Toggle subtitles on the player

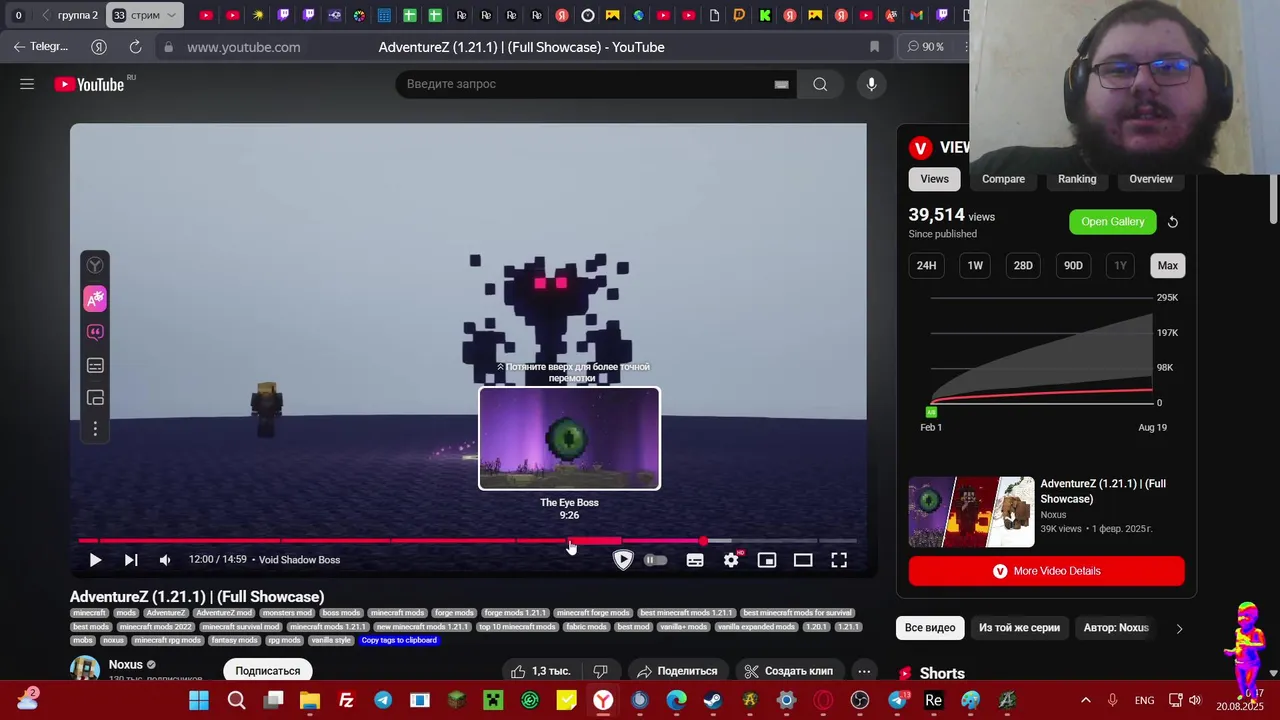pyautogui.click(x=695, y=560)
